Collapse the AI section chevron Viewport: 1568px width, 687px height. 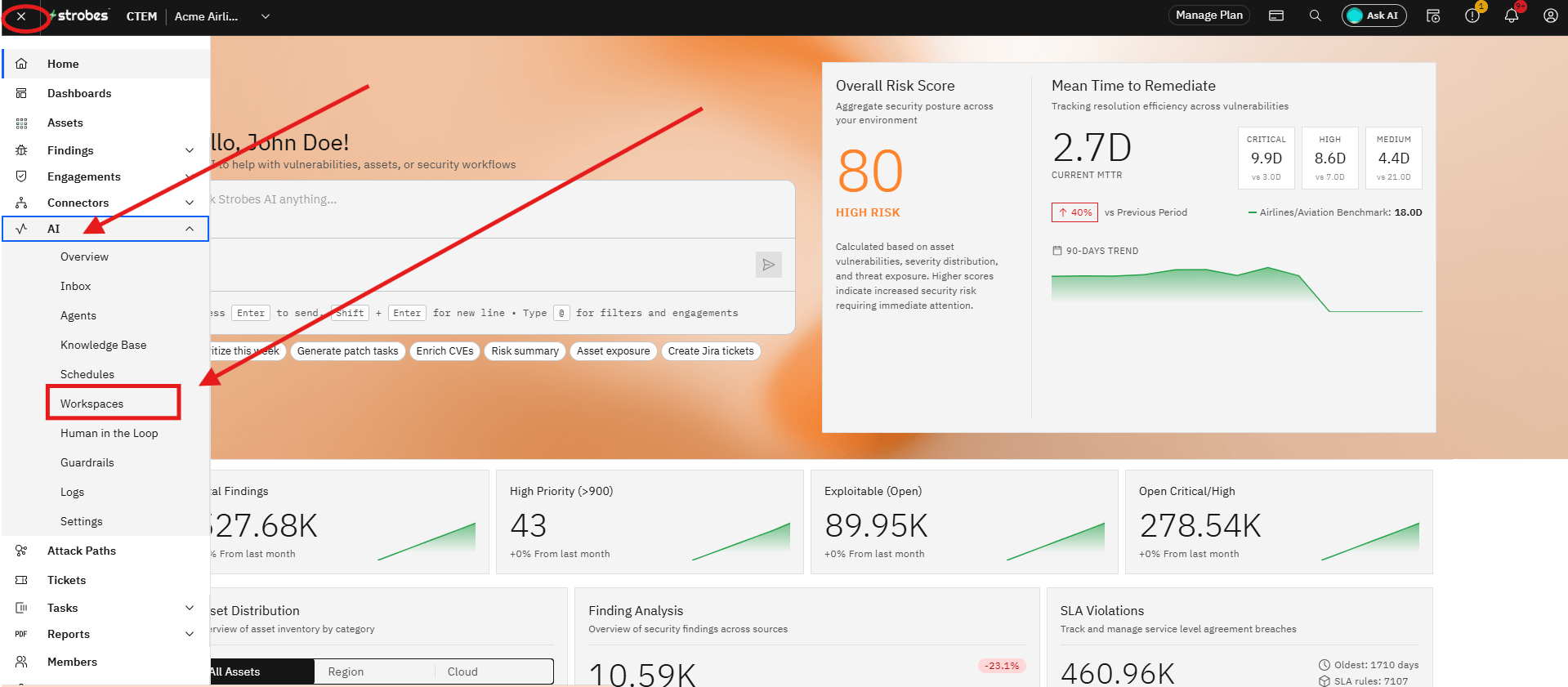point(190,229)
